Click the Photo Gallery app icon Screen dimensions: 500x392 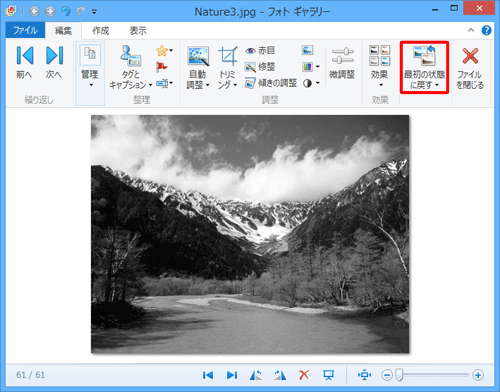[x=11, y=11]
